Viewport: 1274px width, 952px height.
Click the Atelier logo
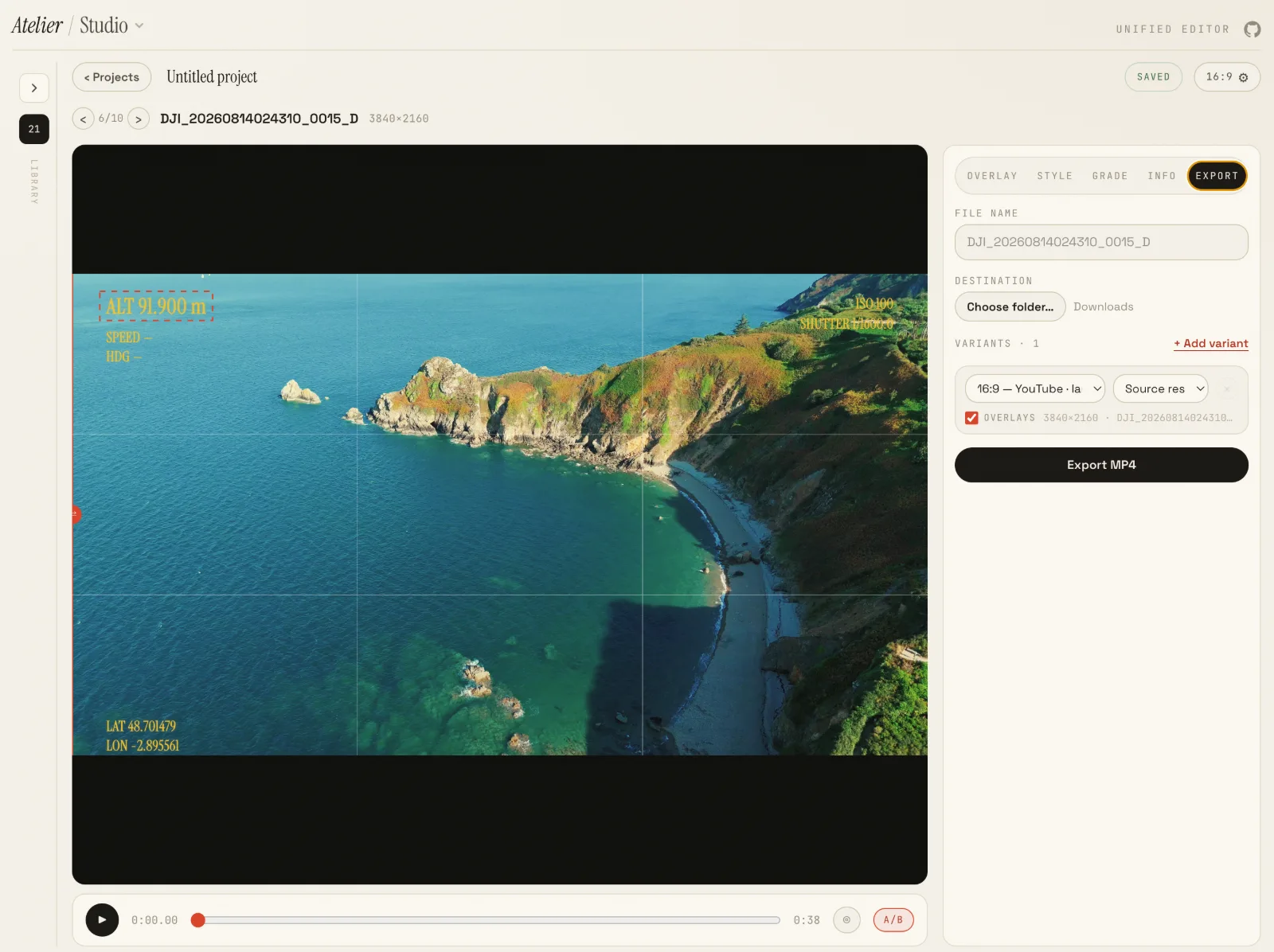coord(37,25)
